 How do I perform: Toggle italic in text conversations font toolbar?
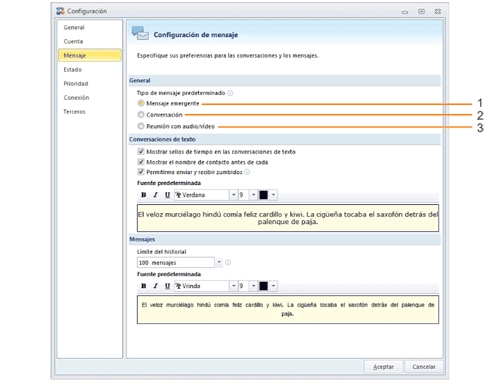155,195
